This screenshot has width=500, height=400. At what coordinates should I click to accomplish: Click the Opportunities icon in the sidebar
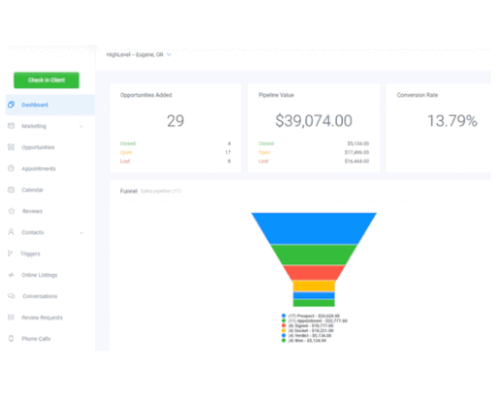pos(11,147)
